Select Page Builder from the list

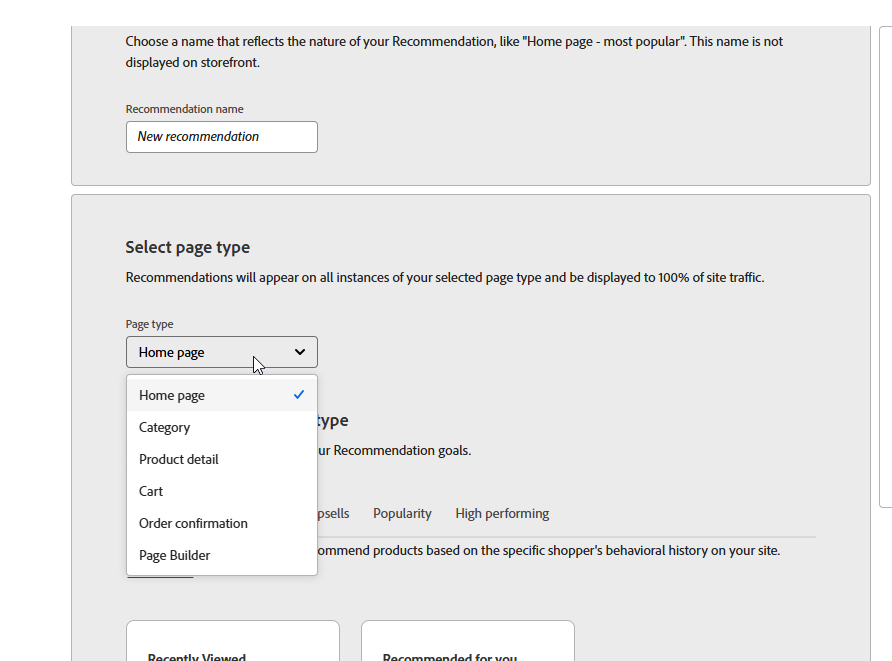click(x=174, y=555)
